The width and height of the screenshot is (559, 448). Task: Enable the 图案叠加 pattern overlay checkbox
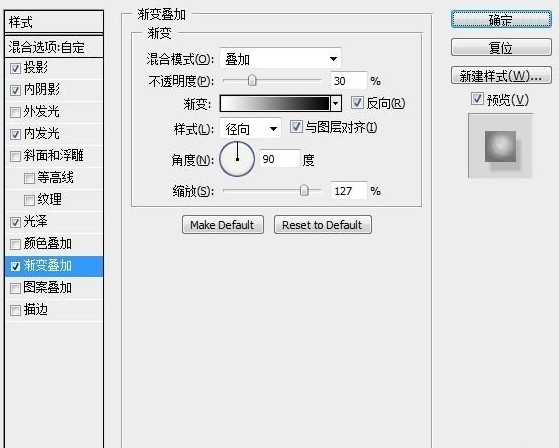point(15,288)
